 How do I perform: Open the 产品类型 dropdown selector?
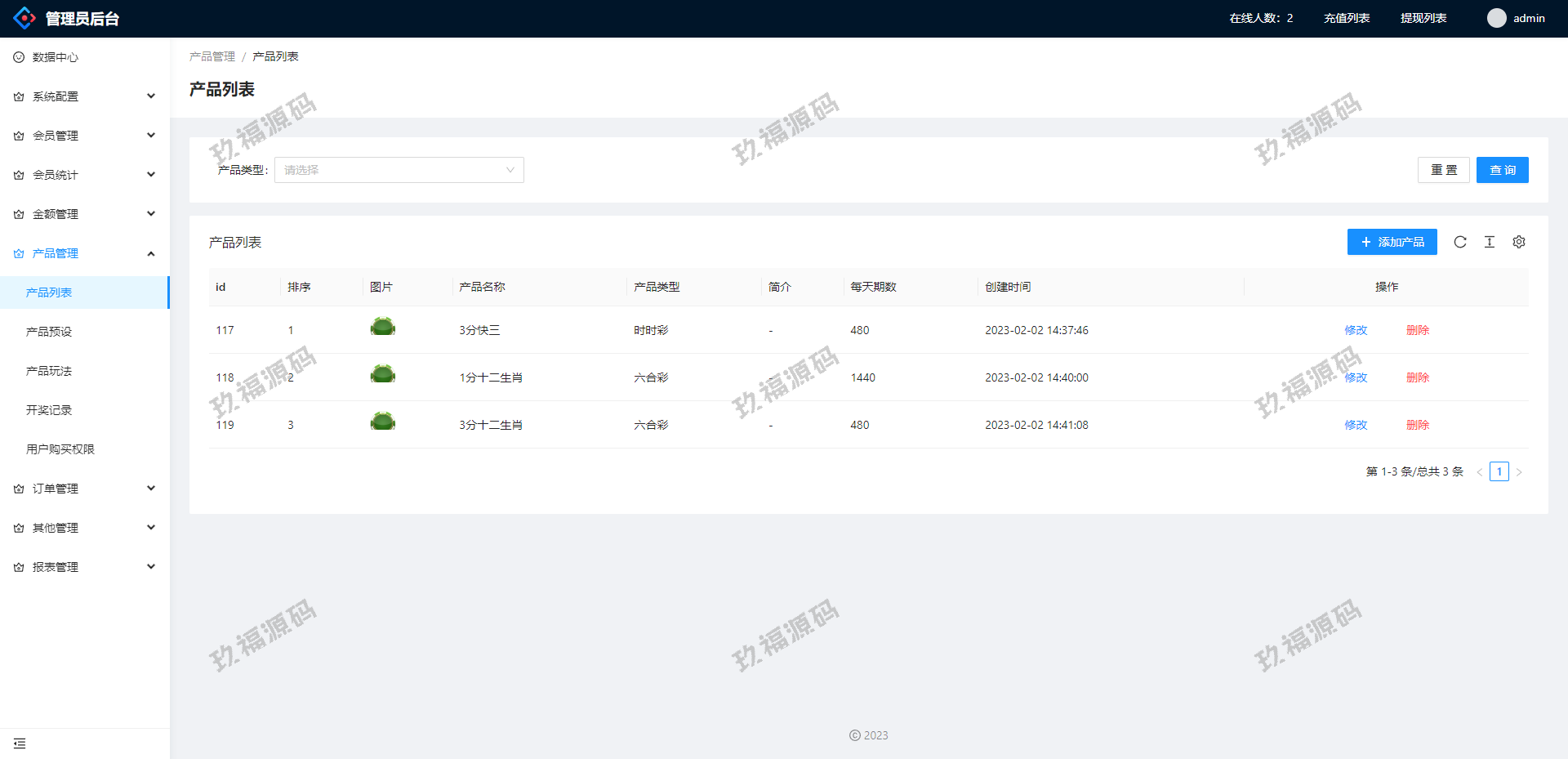click(399, 170)
